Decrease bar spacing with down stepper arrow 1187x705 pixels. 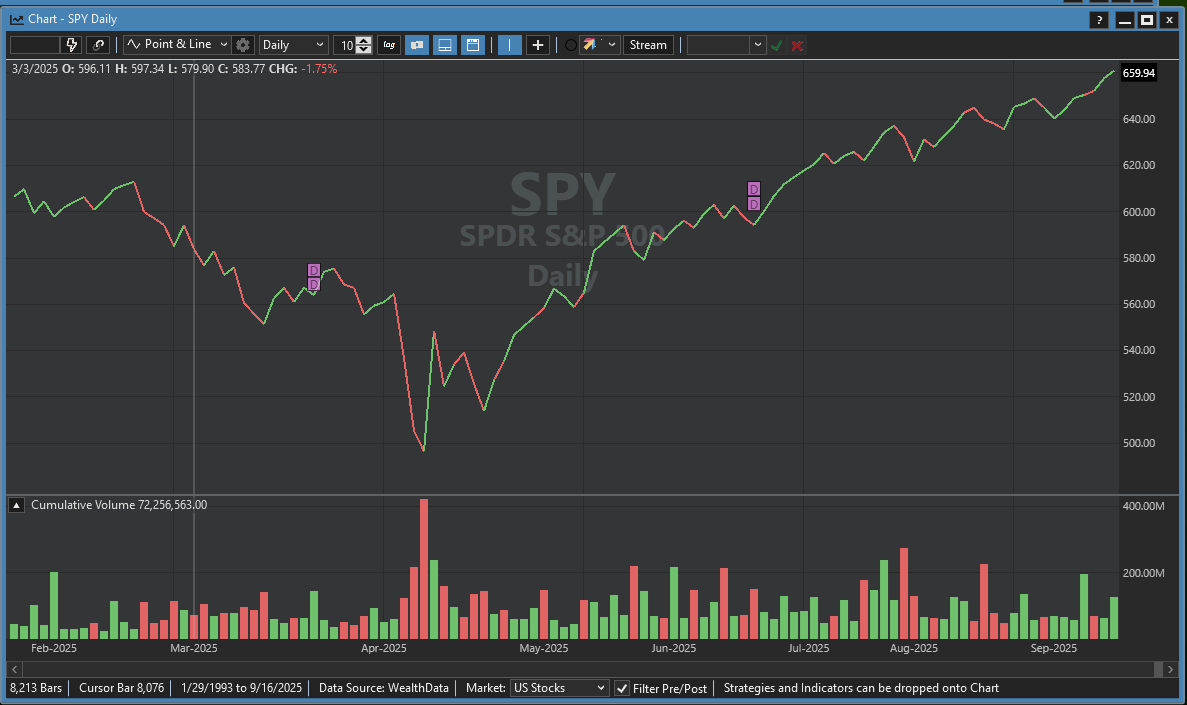pyautogui.click(x=364, y=50)
